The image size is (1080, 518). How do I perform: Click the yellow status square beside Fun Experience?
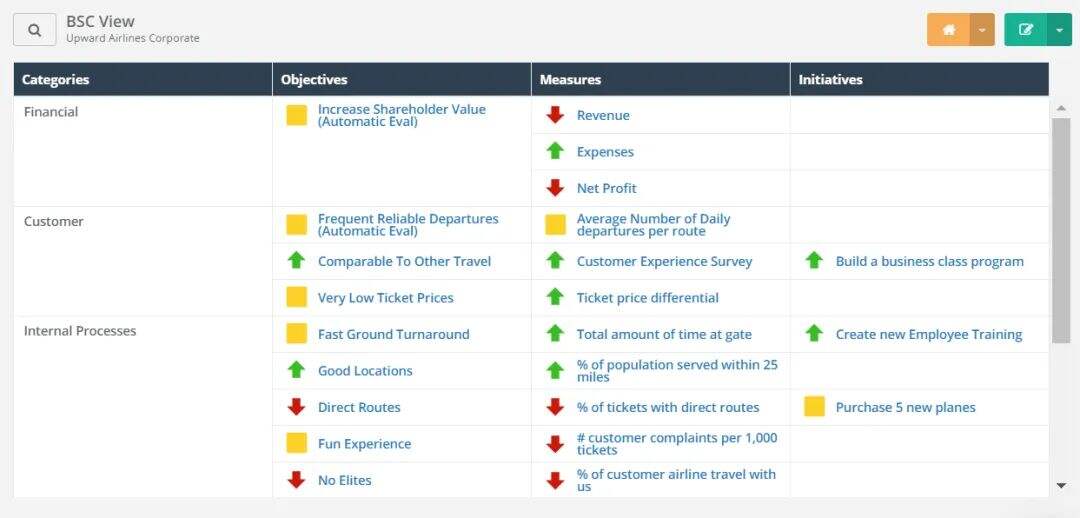(296, 444)
